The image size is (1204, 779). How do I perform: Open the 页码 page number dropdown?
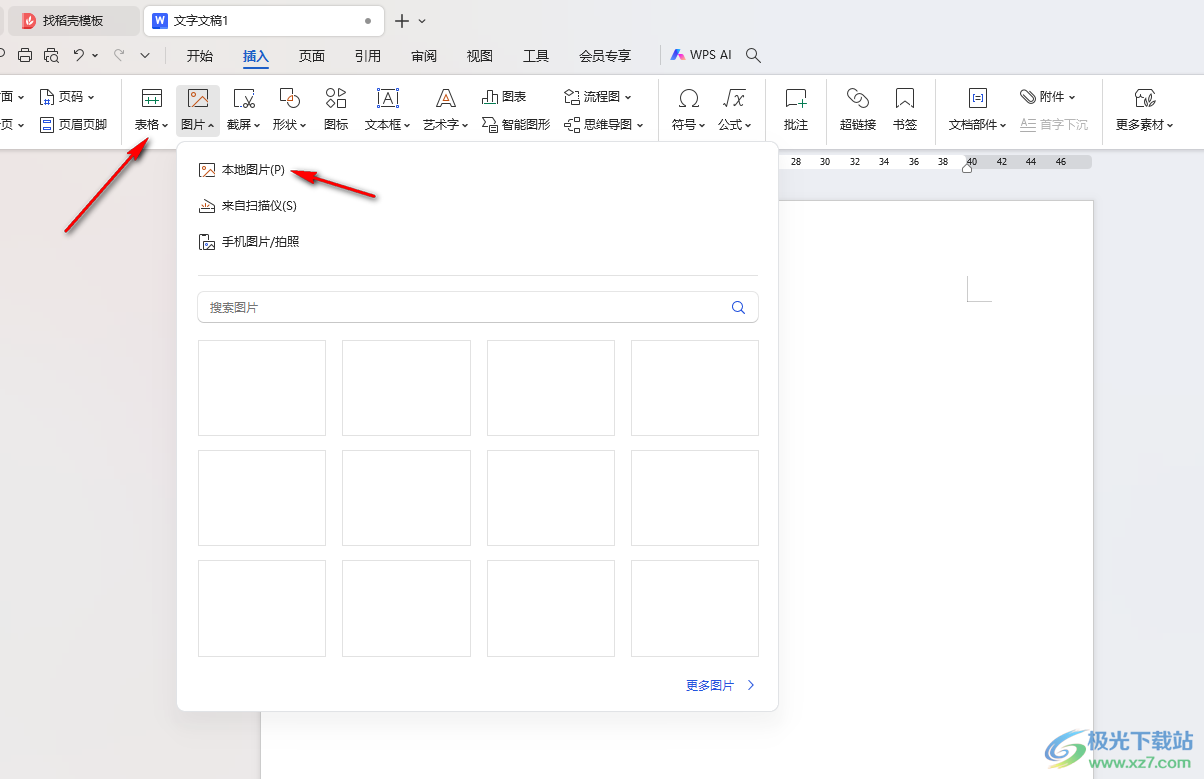pyautogui.click(x=66, y=97)
